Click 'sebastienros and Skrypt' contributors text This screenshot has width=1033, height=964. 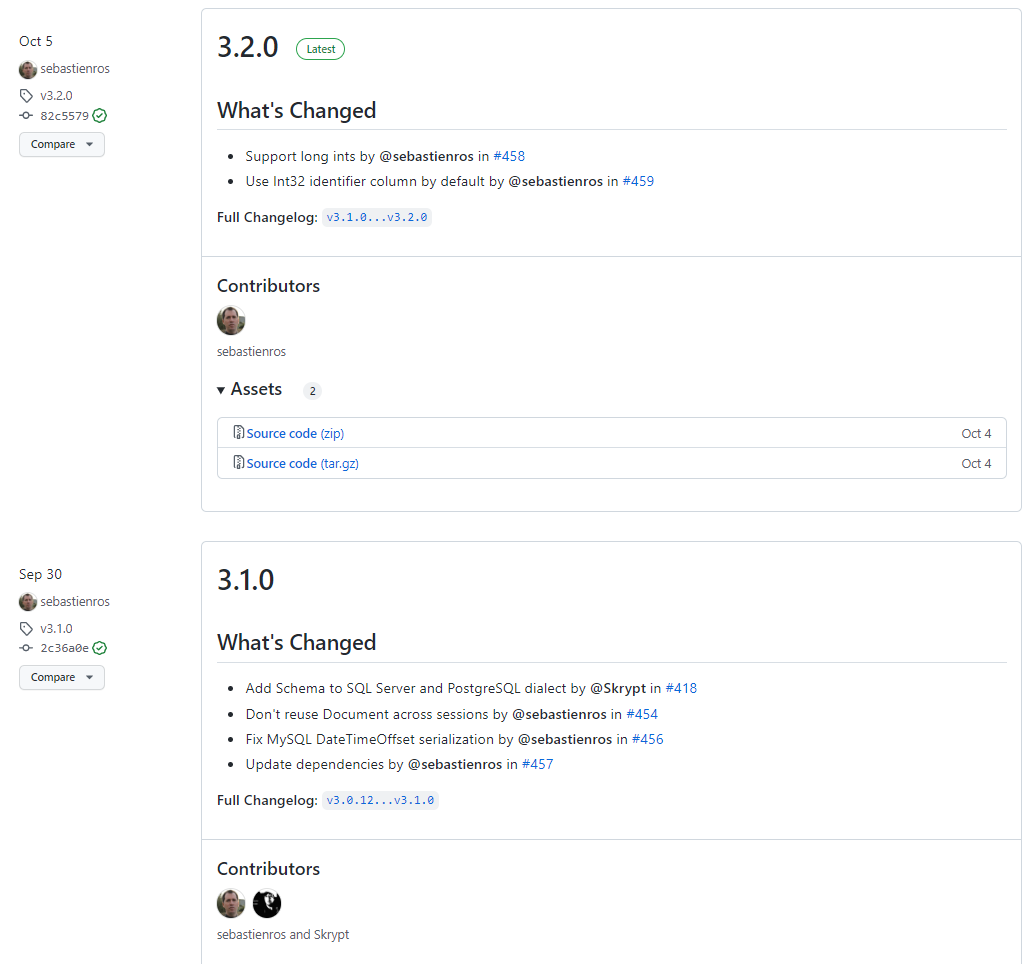coord(283,935)
